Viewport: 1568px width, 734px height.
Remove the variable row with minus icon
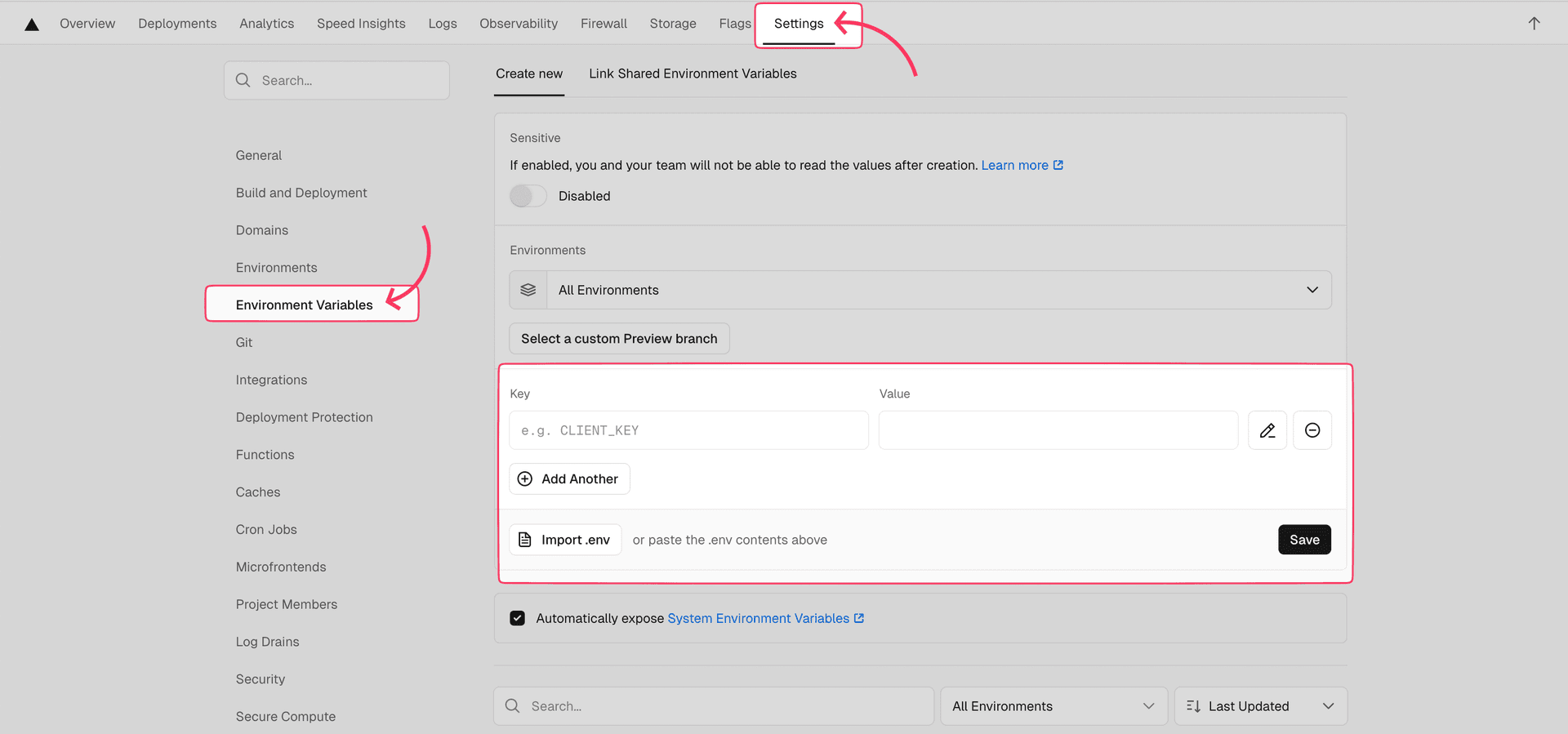click(x=1312, y=430)
